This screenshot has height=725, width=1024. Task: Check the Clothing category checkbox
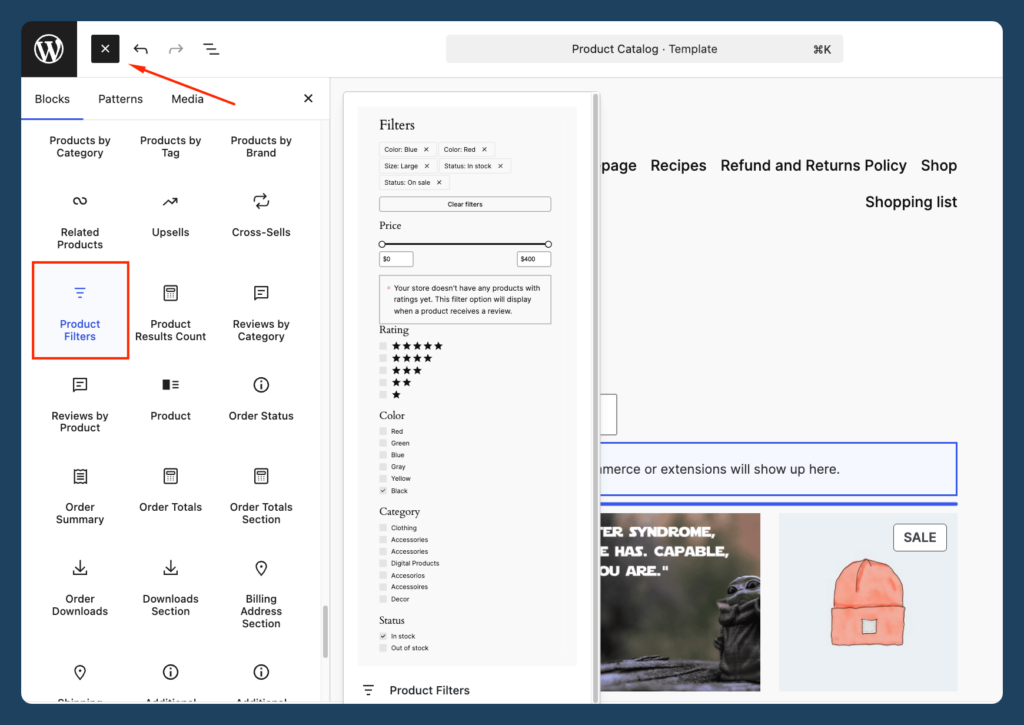point(383,528)
